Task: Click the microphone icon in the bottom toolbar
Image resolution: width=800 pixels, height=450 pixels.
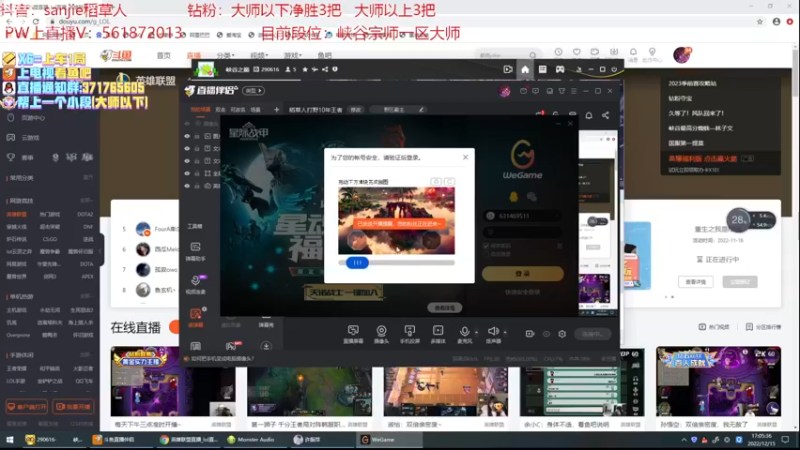Action: tap(464, 331)
